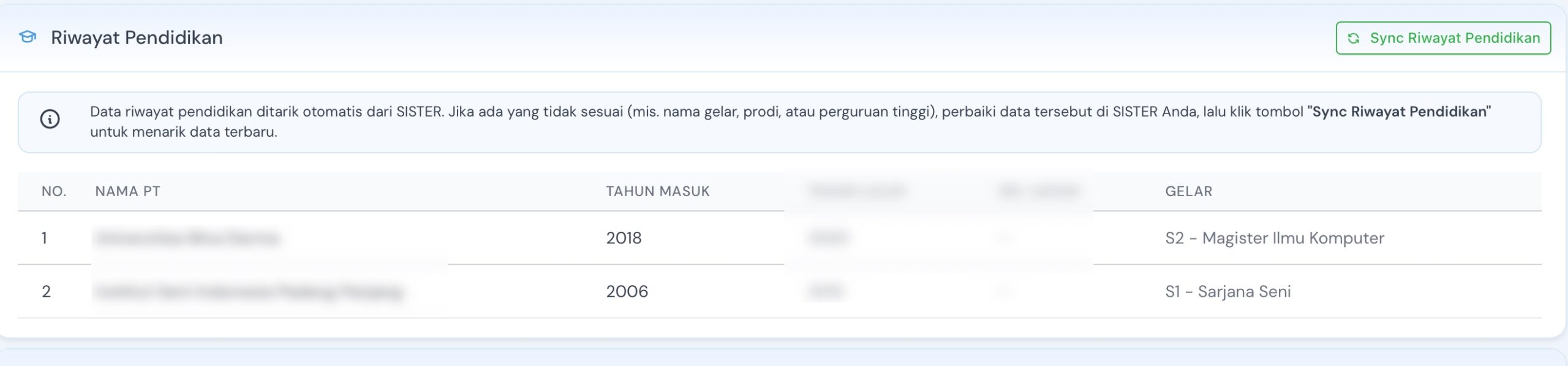Click the GELAR column header
Viewport: 1568px width, 366px height.
(x=1188, y=191)
